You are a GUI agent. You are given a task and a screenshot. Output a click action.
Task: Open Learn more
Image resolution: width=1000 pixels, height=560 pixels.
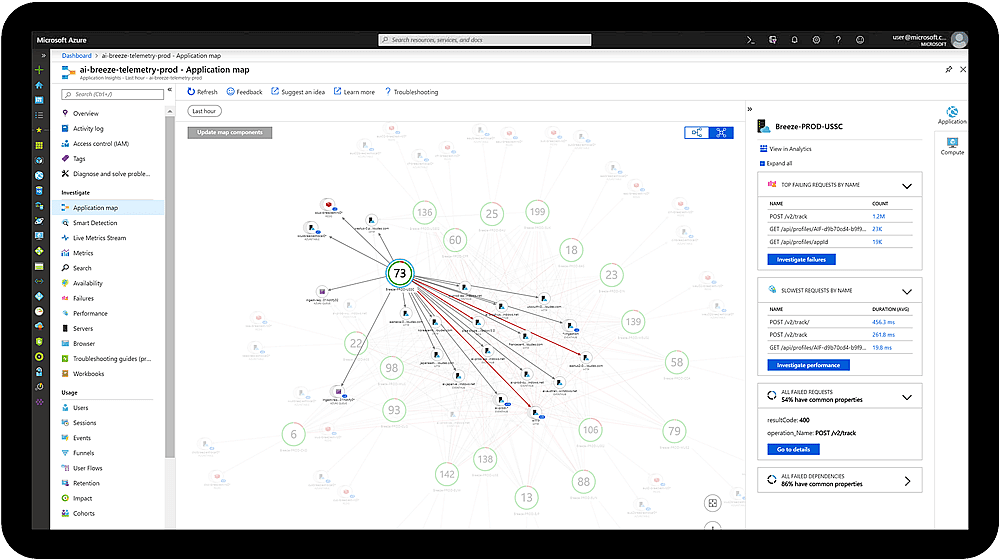coord(354,92)
